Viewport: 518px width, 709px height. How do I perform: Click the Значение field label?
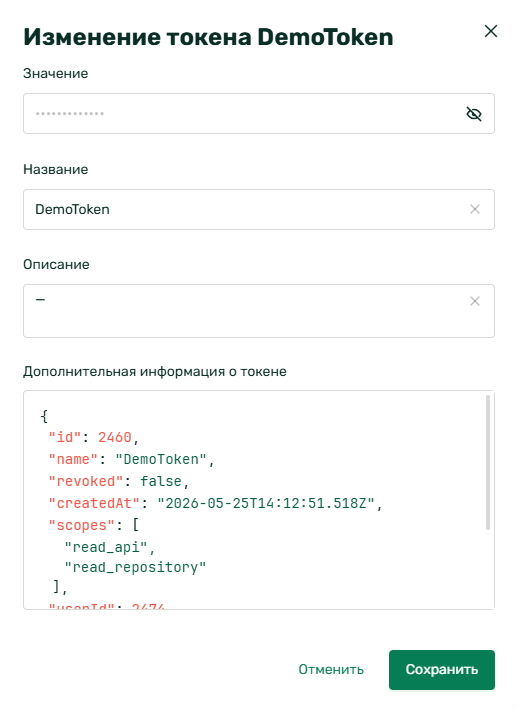point(56,73)
